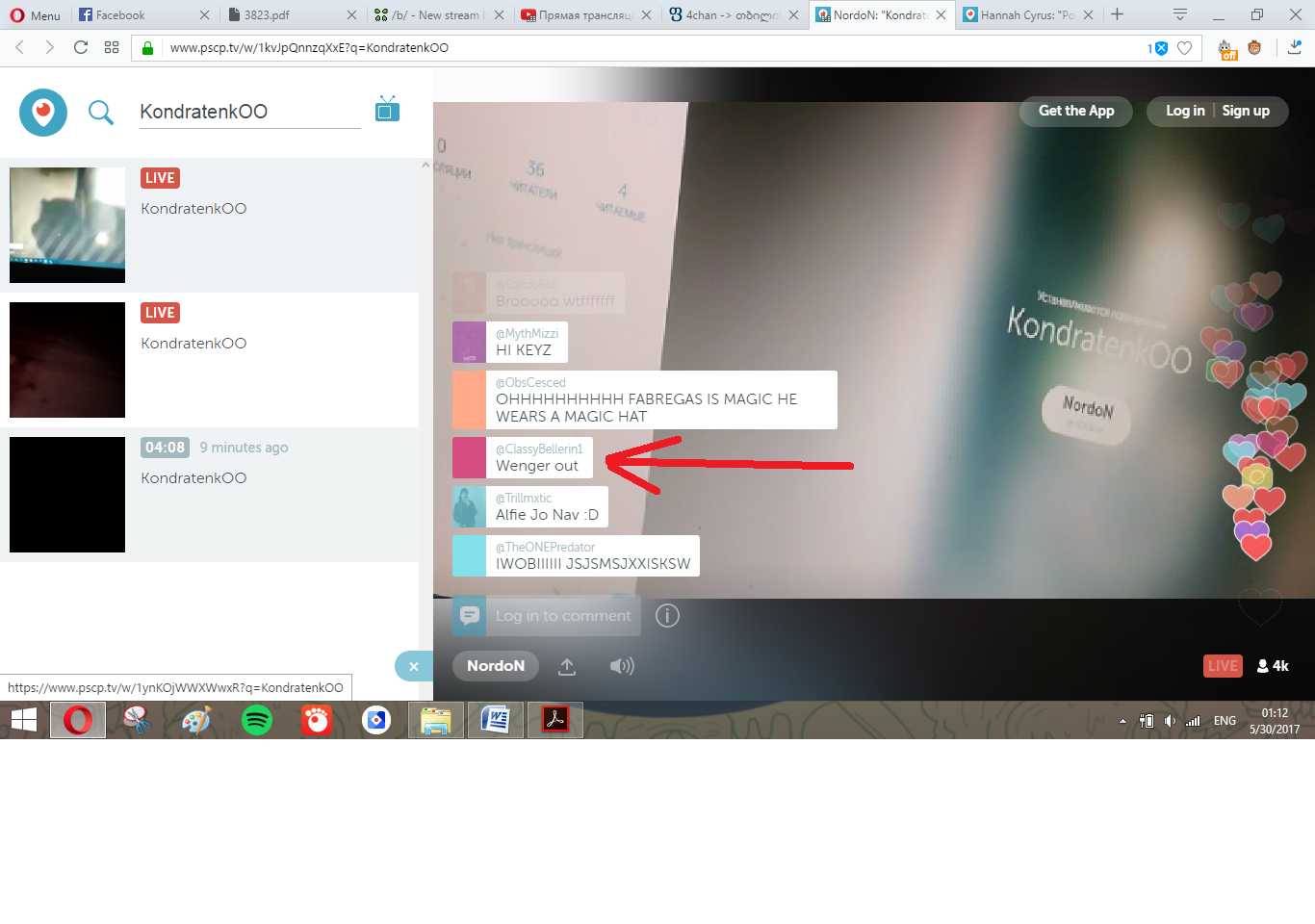Open the Periscope TV icon

(388, 108)
